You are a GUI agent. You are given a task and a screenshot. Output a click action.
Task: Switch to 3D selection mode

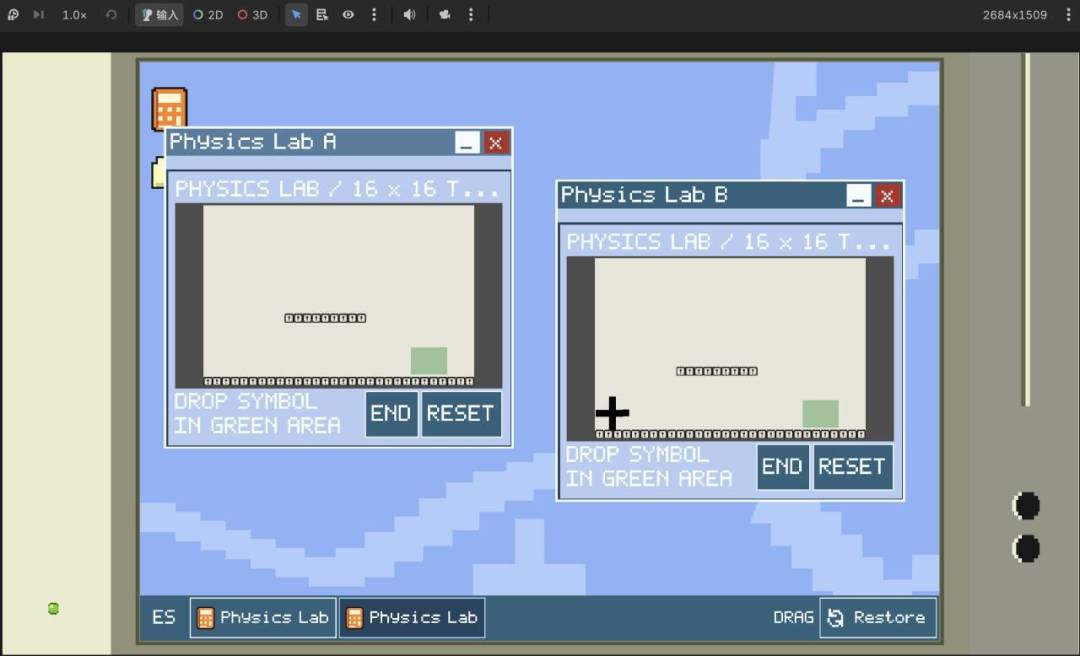point(252,14)
